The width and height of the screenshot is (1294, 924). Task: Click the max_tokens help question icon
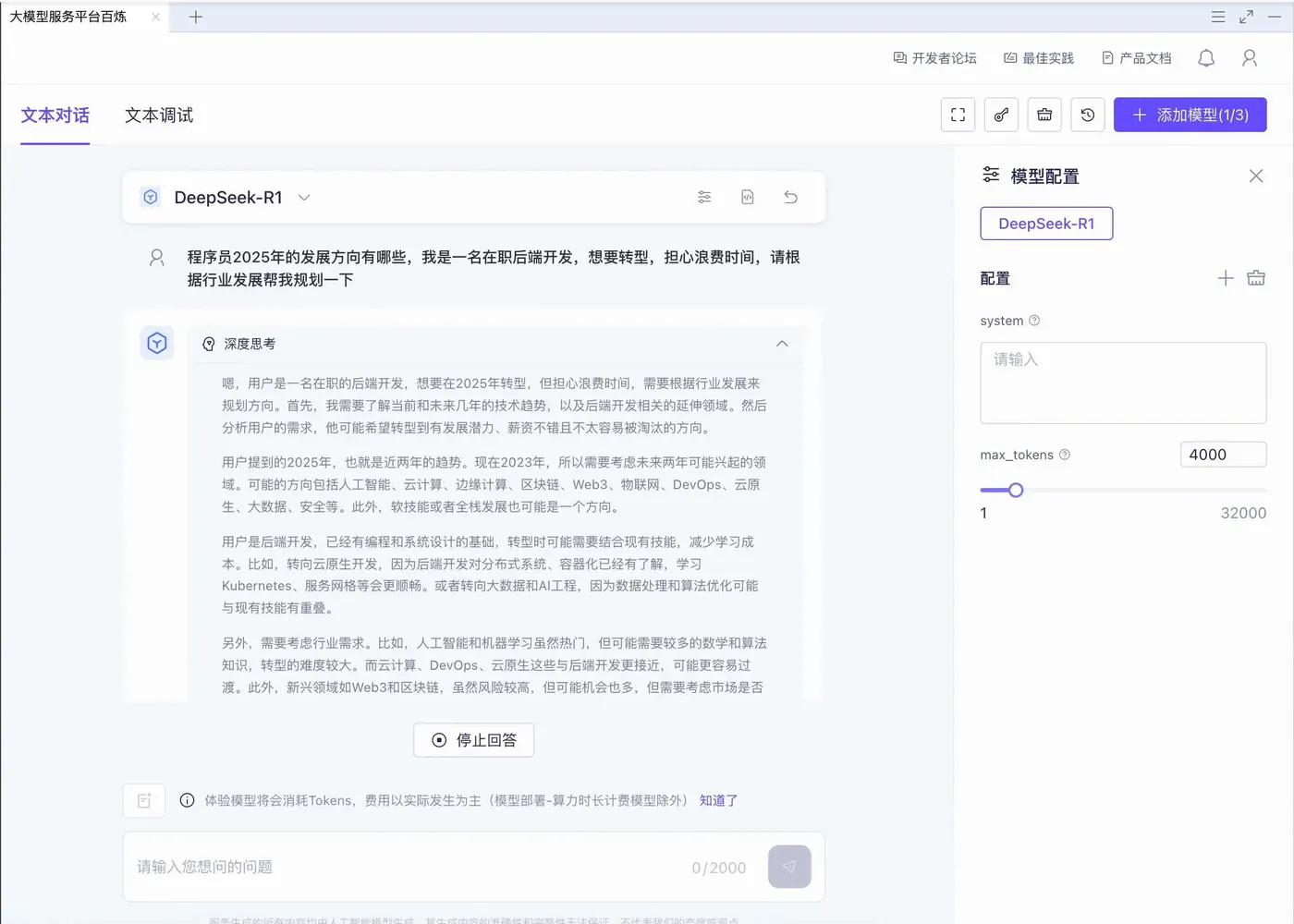pyautogui.click(x=1065, y=455)
